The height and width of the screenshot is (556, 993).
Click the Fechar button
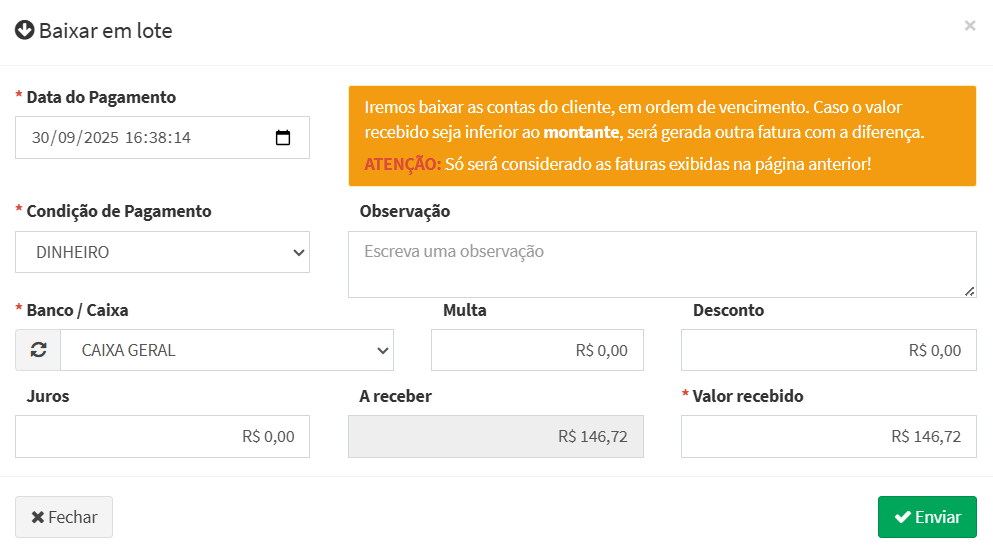point(64,517)
